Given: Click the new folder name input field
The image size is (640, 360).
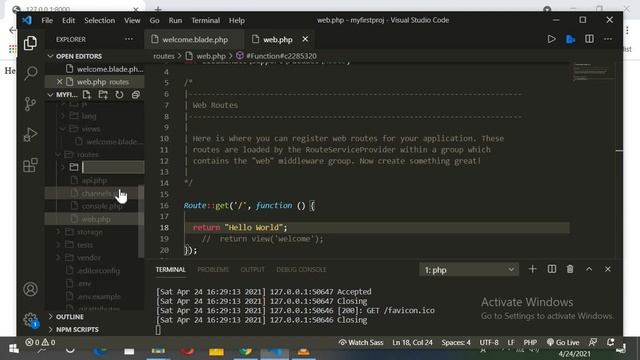Looking at the screenshot, I should (x=113, y=167).
